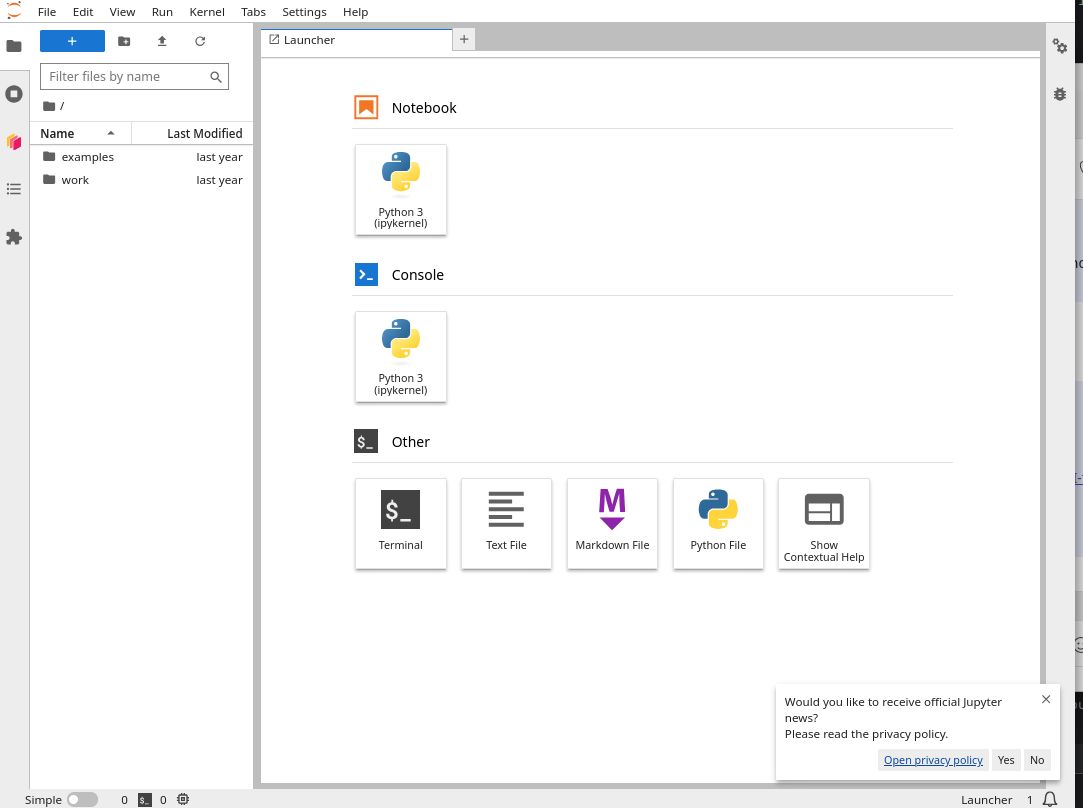
Task: Refresh the file browser listing
Action: coord(200,41)
